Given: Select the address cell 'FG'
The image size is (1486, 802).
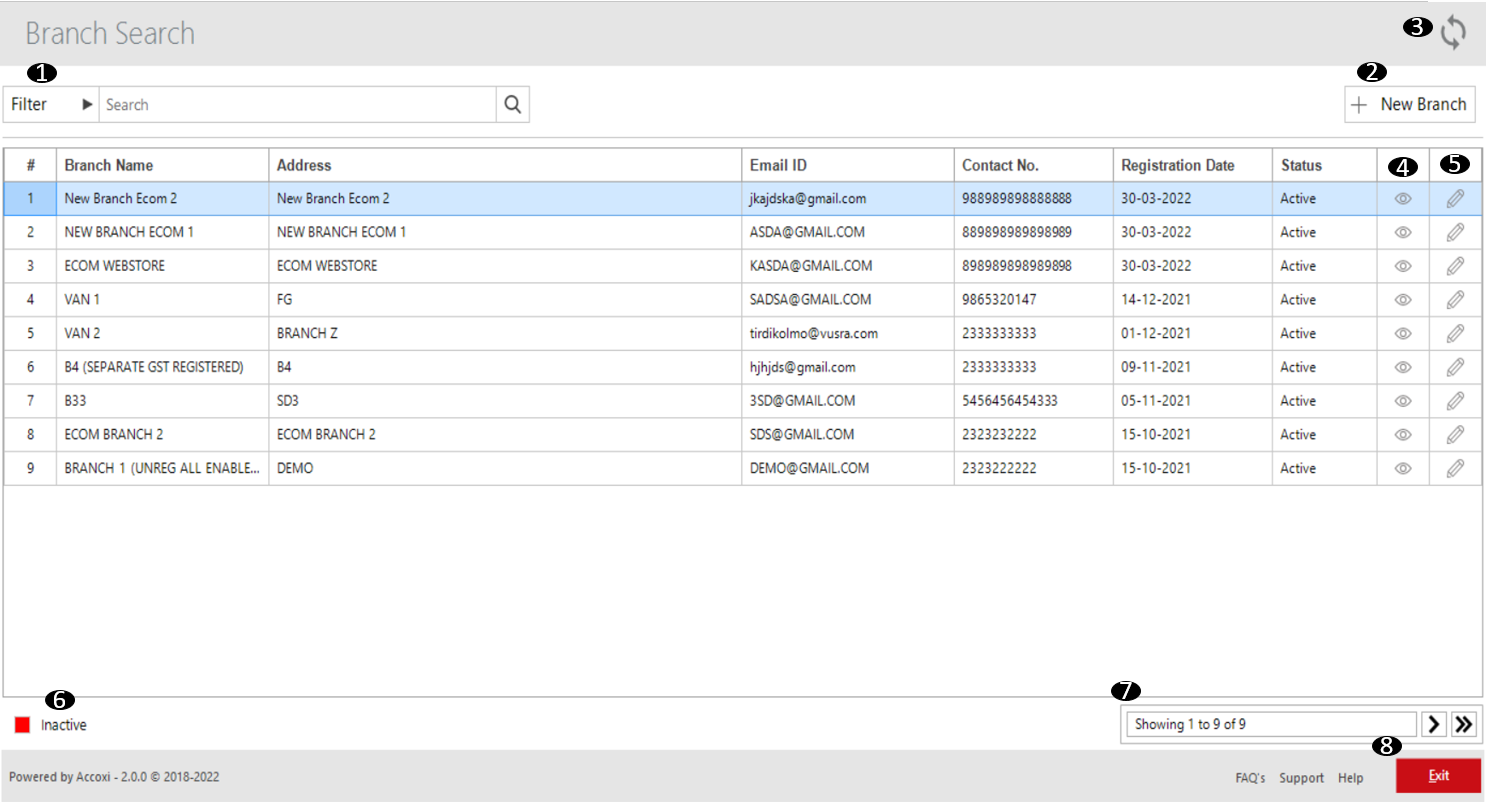Looking at the screenshot, I should click(505, 299).
